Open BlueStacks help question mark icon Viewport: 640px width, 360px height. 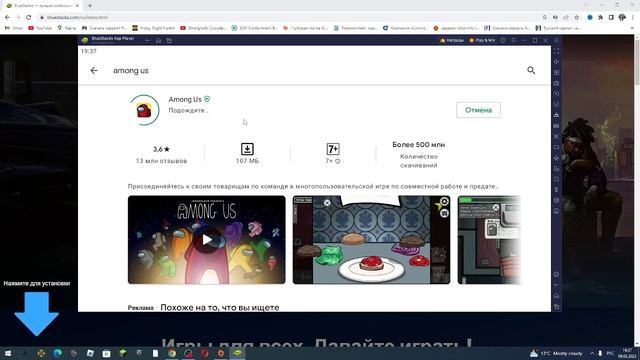tap(503, 40)
